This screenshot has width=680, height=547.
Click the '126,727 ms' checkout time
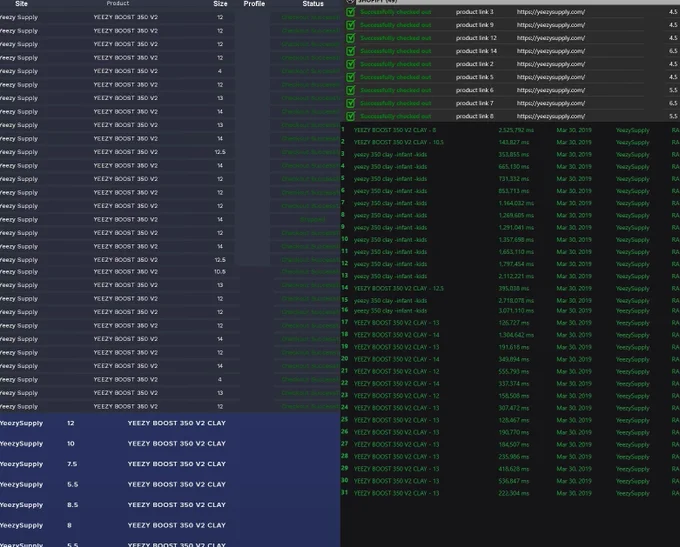[513, 323]
